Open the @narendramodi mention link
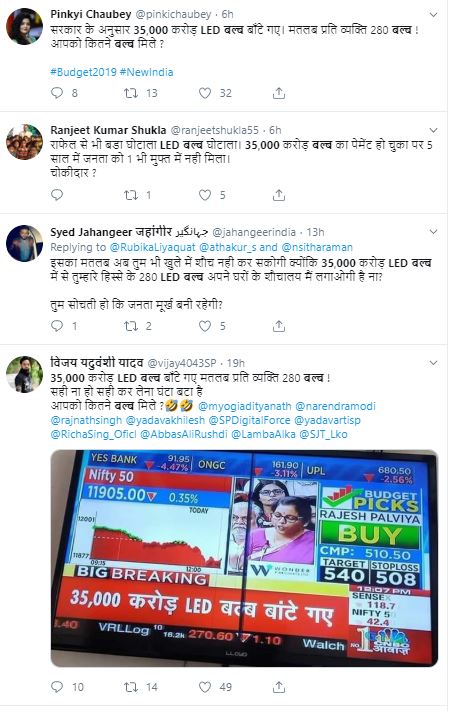The width and height of the screenshot is (455, 711). pyautogui.click(x=335, y=406)
